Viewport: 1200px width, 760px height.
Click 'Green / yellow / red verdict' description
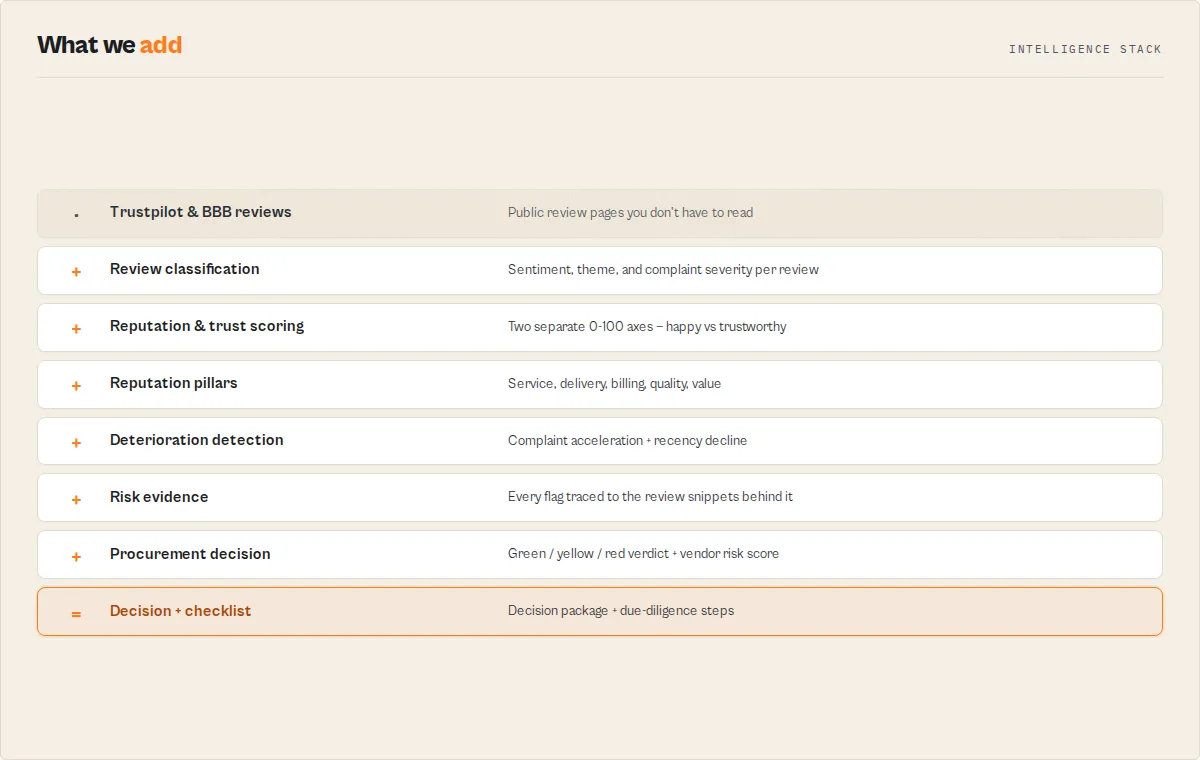pyautogui.click(x=643, y=554)
